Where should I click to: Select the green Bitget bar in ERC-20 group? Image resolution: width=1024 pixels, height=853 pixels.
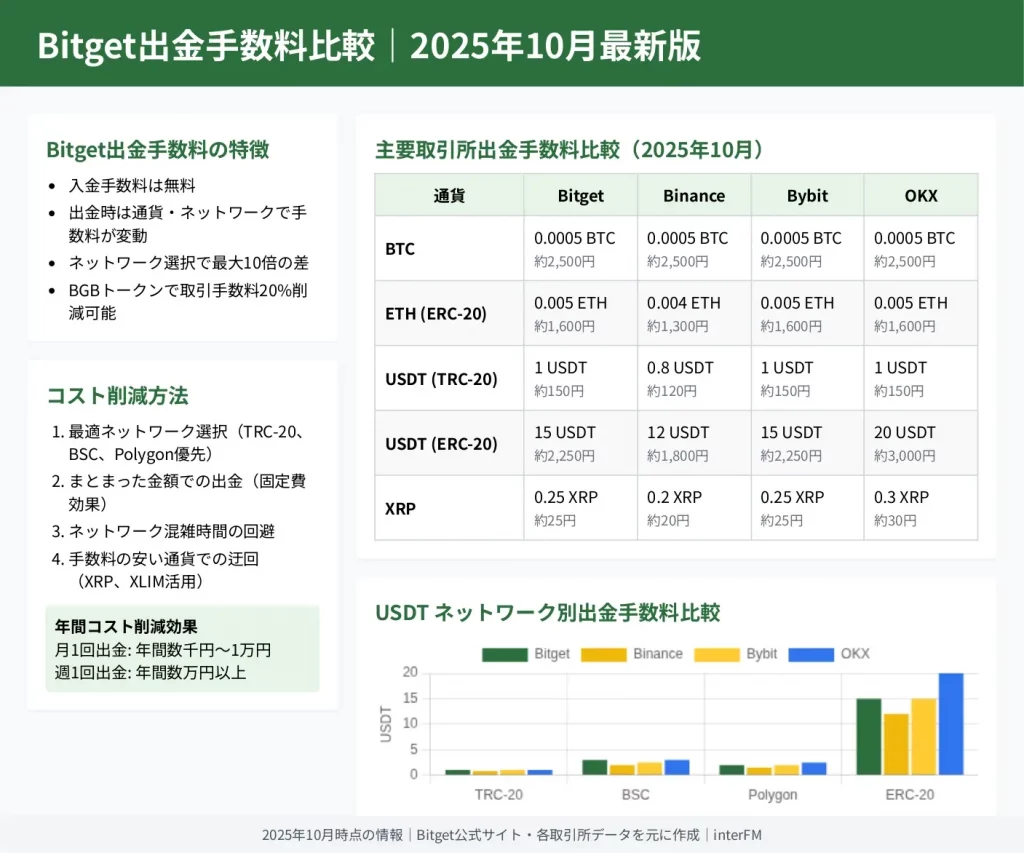869,736
